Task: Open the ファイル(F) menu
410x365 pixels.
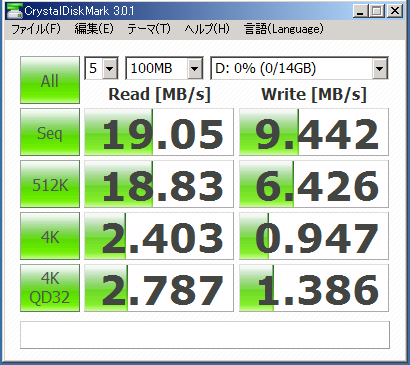Action: (x=36, y=29)
